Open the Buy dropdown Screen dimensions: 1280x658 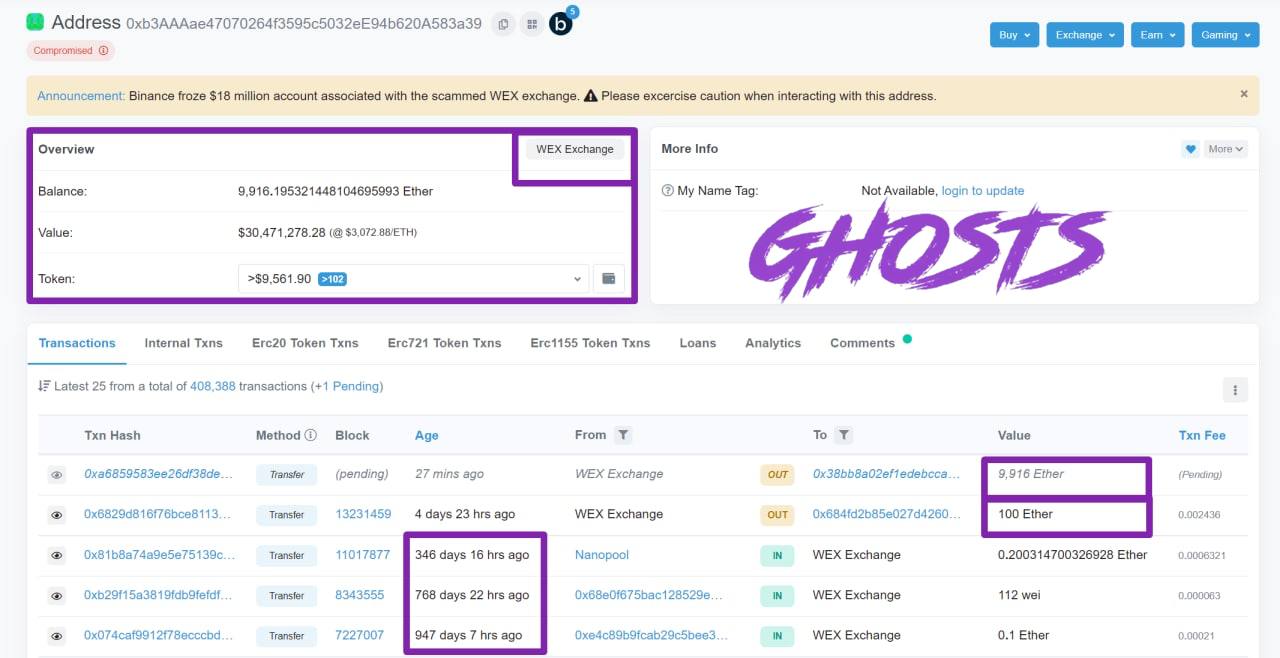1014,35
